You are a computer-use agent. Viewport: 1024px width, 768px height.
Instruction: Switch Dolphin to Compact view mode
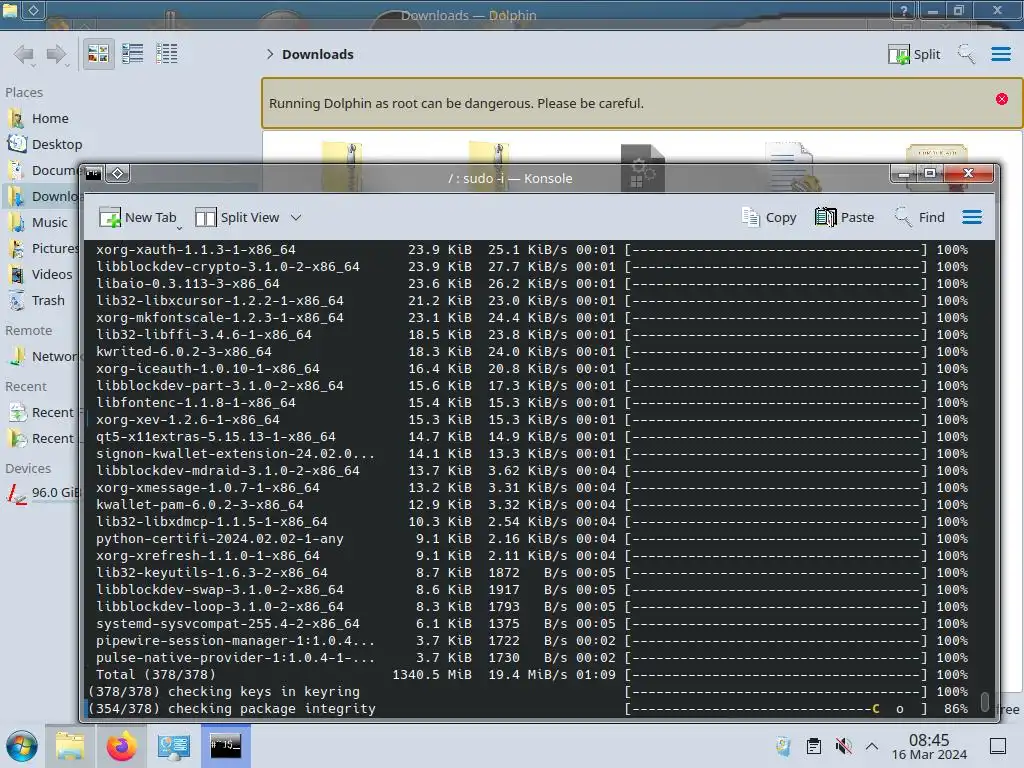pos(133,54)
